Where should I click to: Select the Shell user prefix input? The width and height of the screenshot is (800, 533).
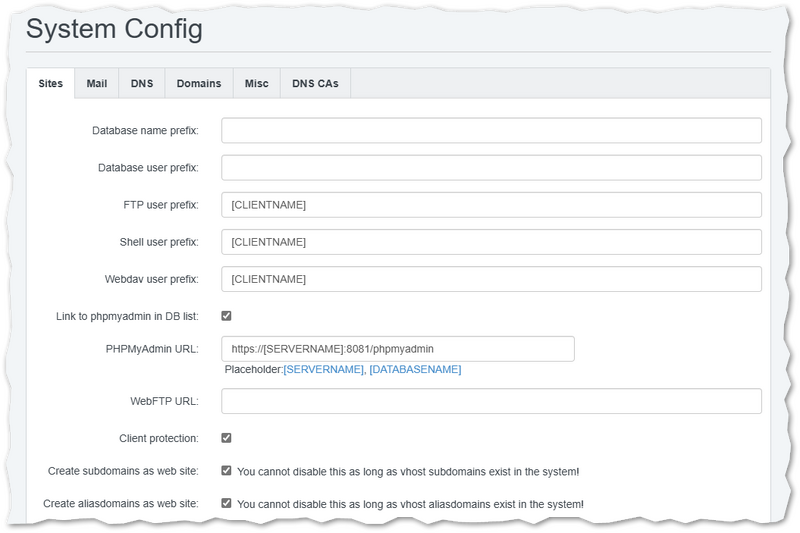coord(491,242)
